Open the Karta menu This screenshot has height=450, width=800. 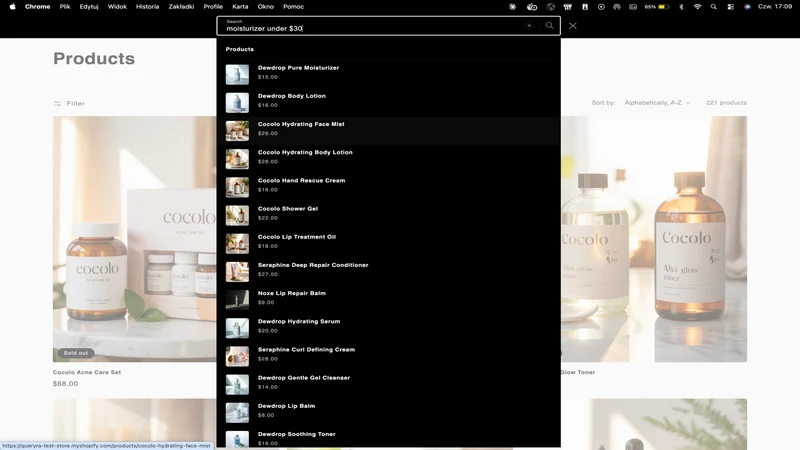240,7
